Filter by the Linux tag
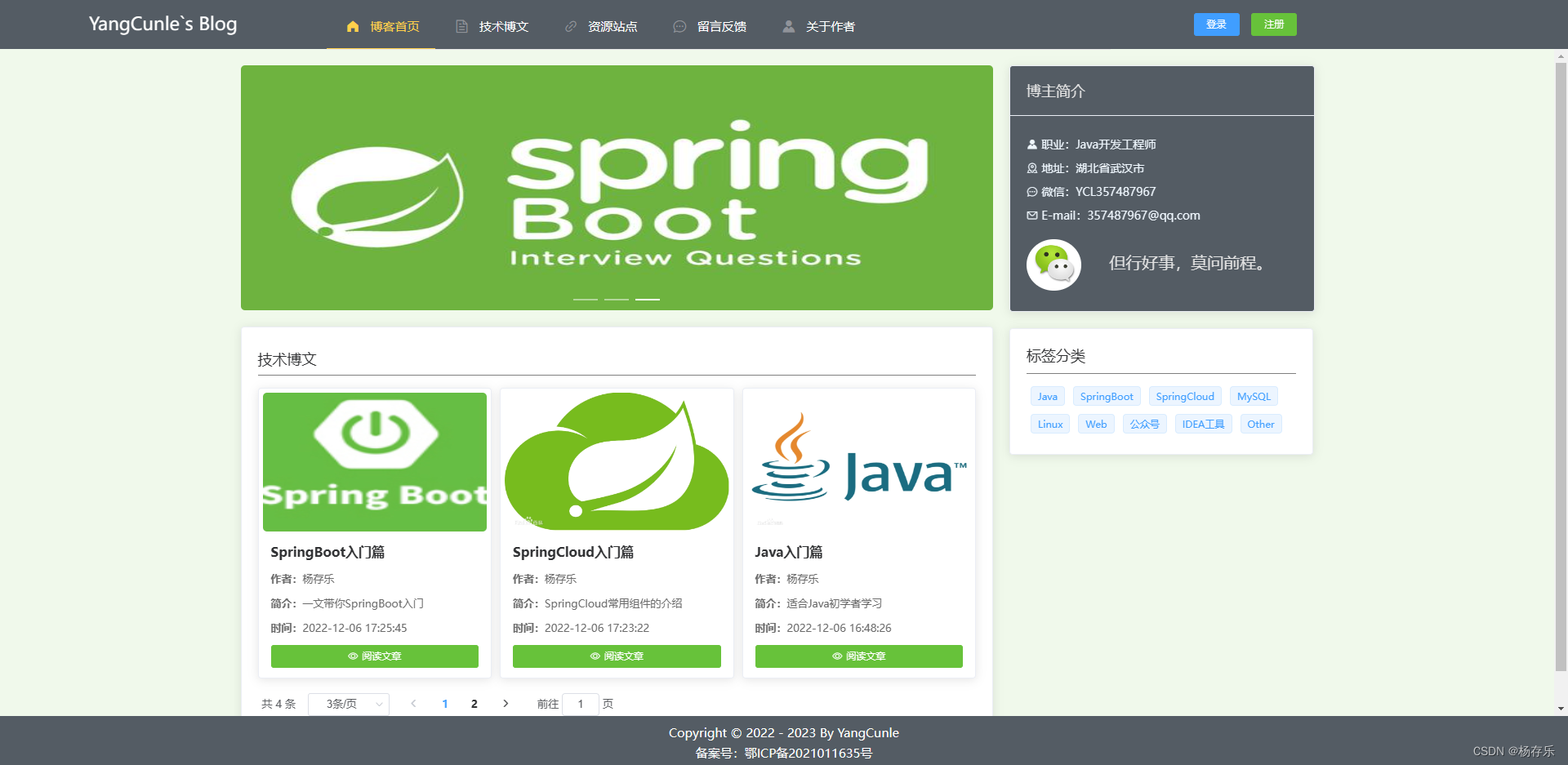Image resolution: width=1568 pixels, height=765 pixels. pyautogui.click(x=1050, y=425)
